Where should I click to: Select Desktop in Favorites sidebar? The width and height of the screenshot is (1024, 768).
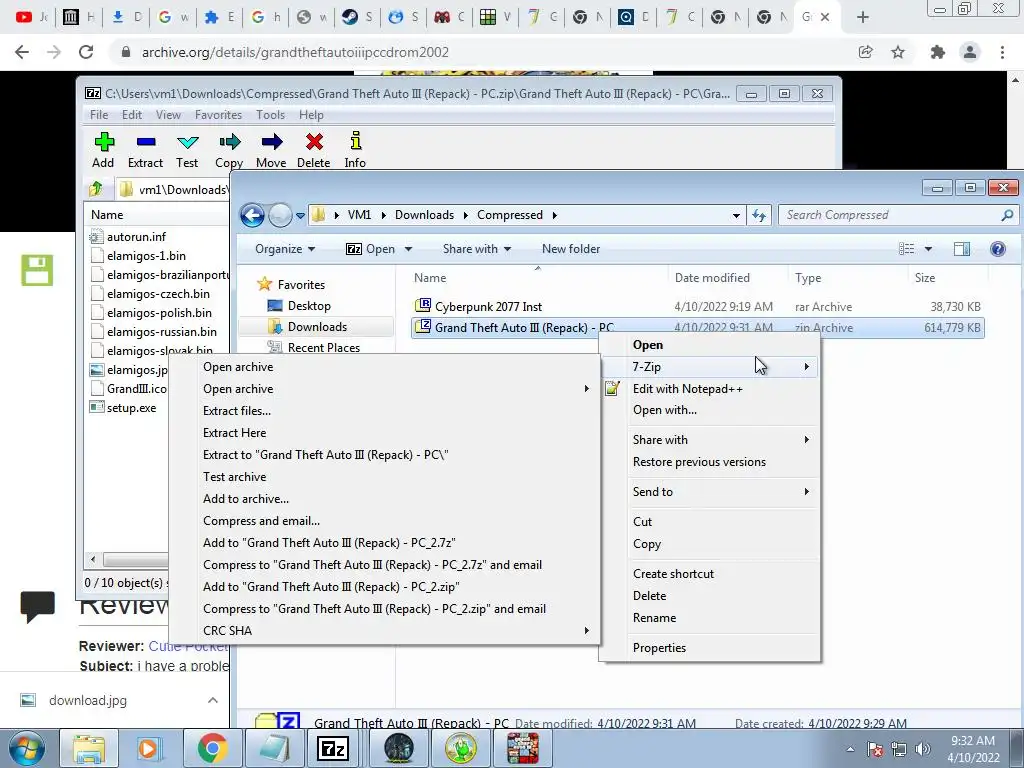point(309,306)
